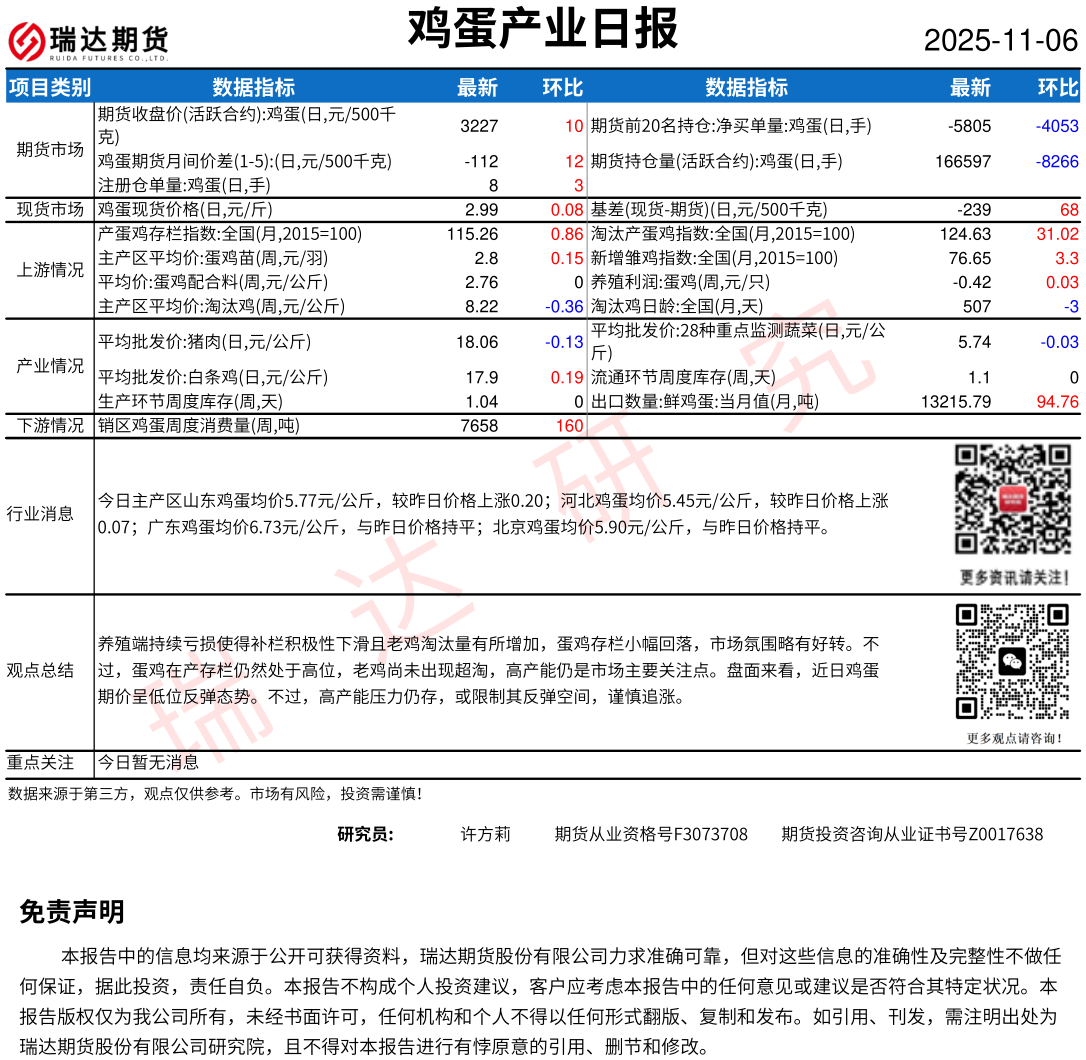
Task: Click the egg spot price value 2.99
Action: point(481,209)
